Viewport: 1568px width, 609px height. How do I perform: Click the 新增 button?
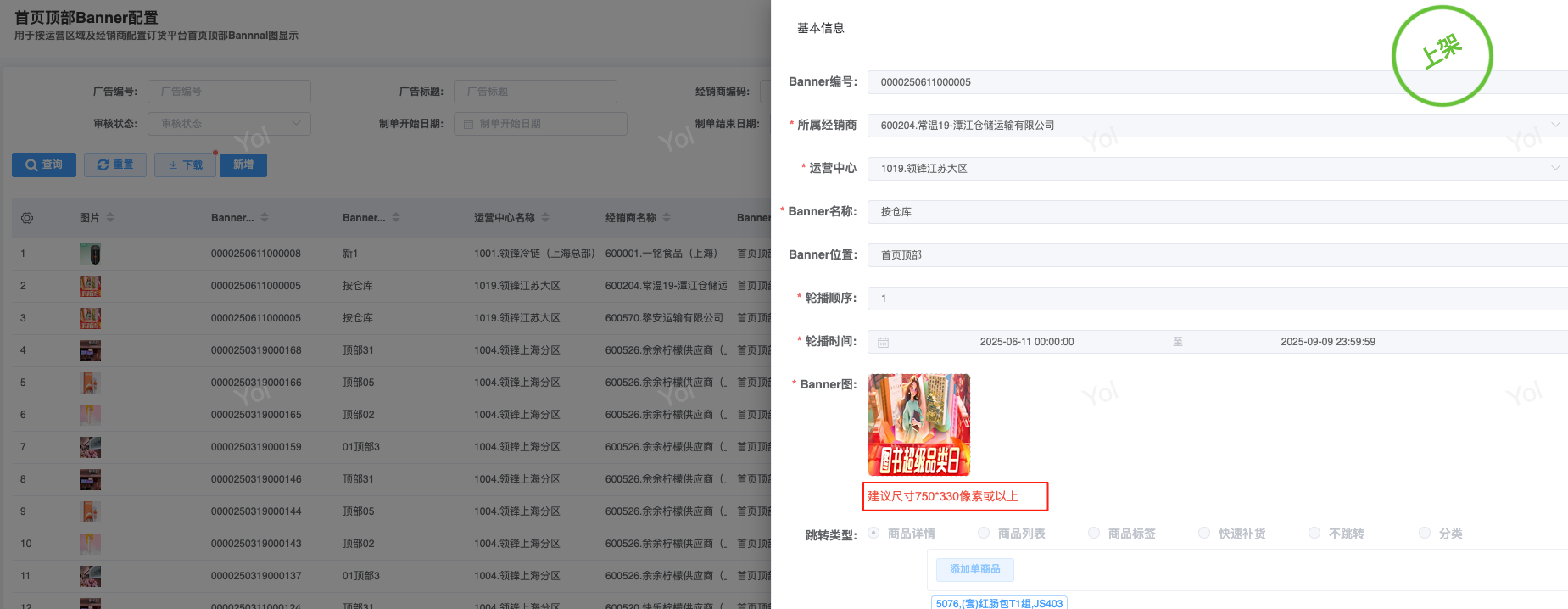click(x=243, y=165)
